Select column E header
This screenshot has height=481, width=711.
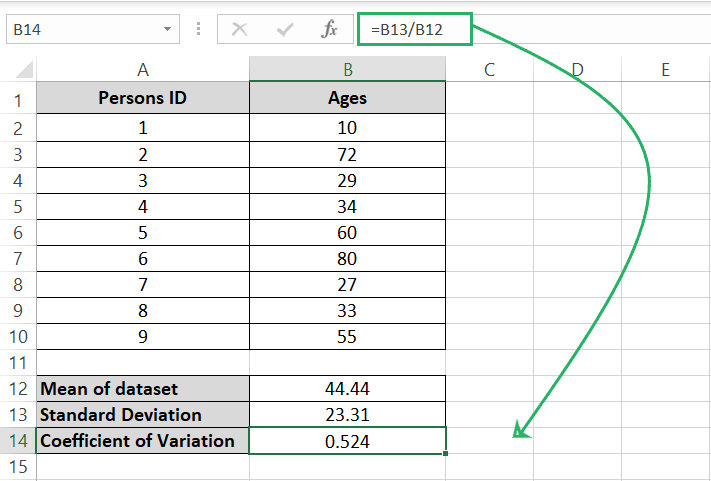tap(665, 70)
